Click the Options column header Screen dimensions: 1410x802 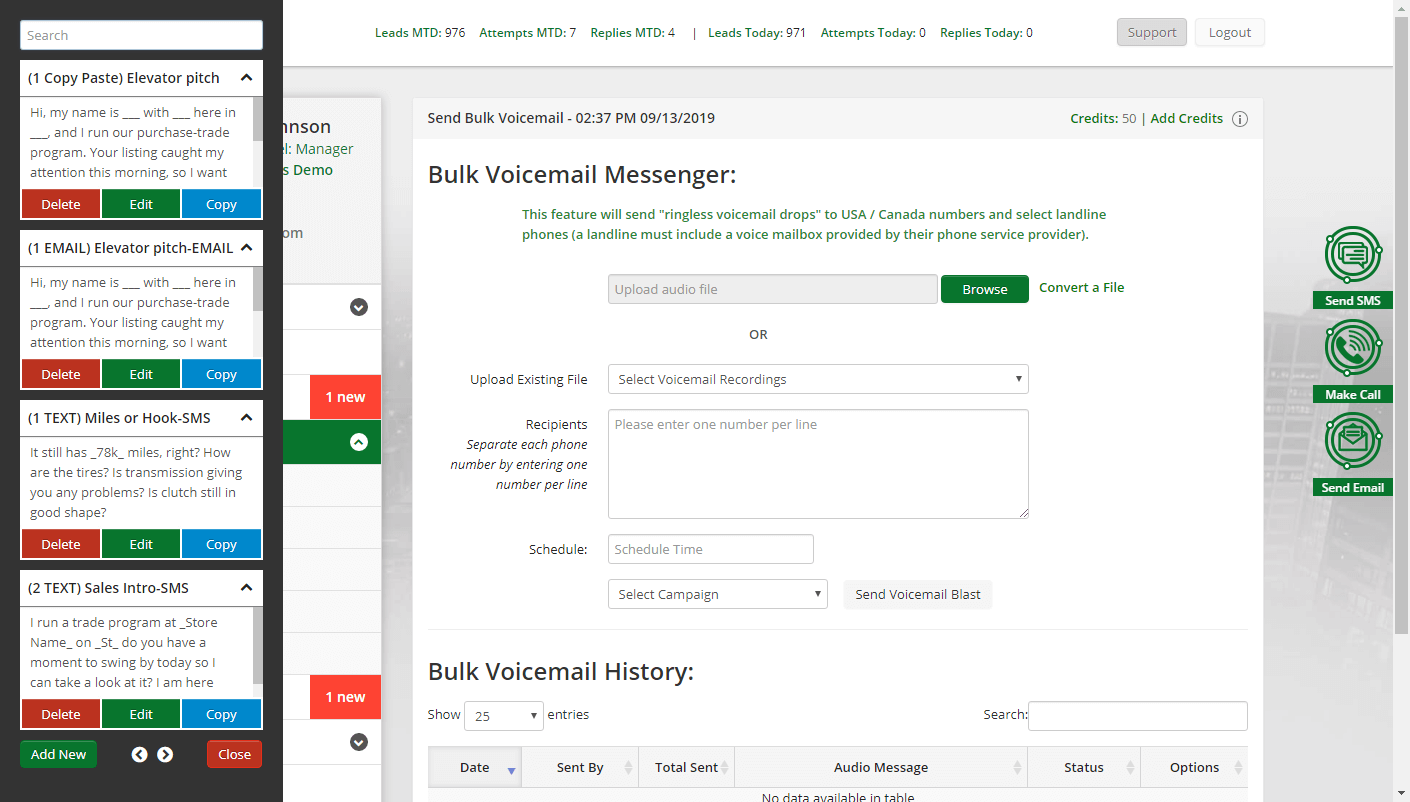1194,767
